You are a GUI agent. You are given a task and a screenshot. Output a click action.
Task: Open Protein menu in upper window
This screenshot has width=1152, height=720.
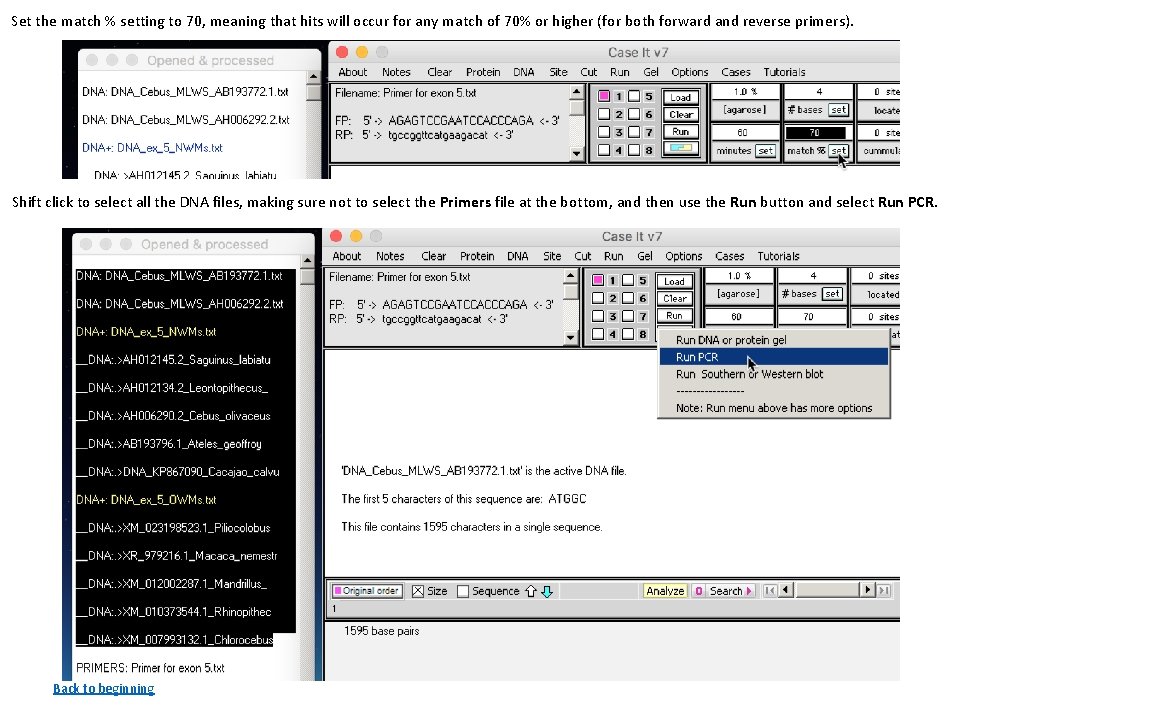(x=483, y=72)
